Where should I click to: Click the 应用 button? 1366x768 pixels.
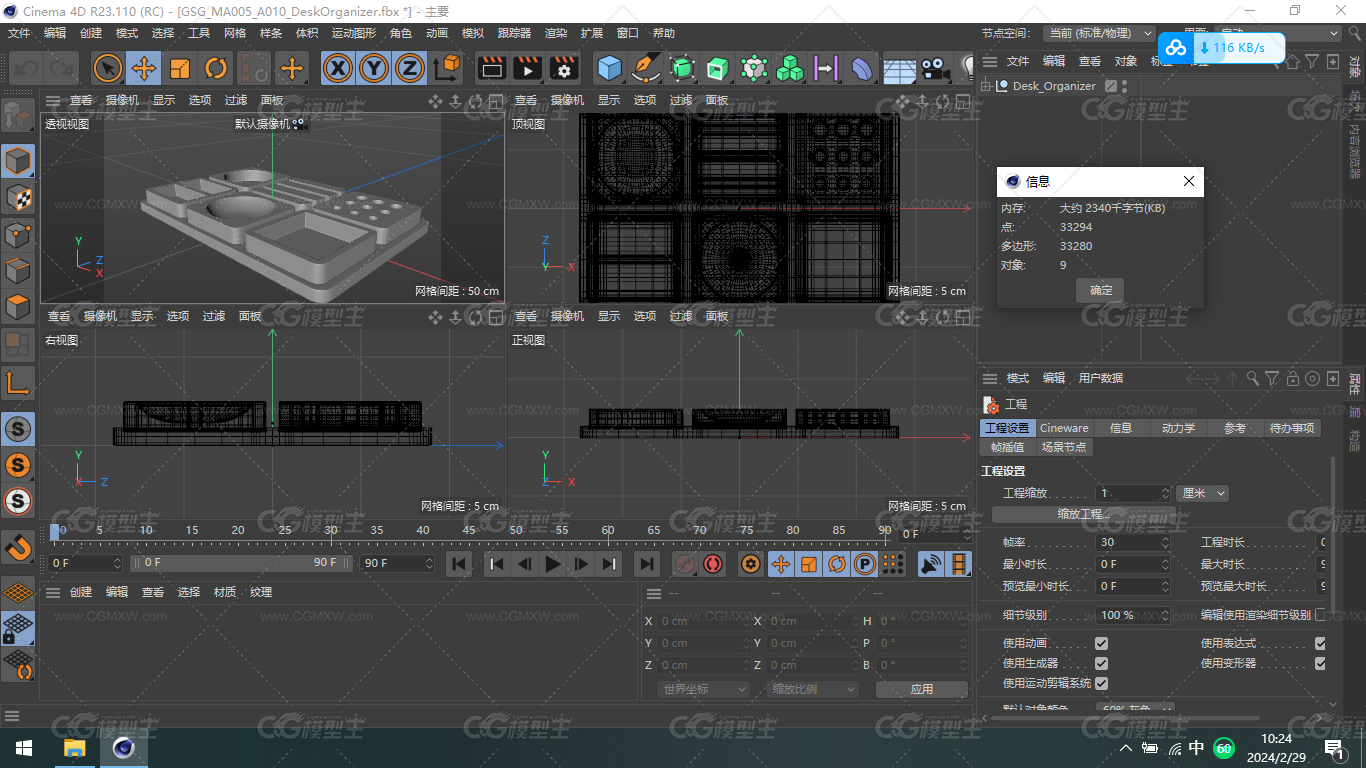tap(921, 689)
